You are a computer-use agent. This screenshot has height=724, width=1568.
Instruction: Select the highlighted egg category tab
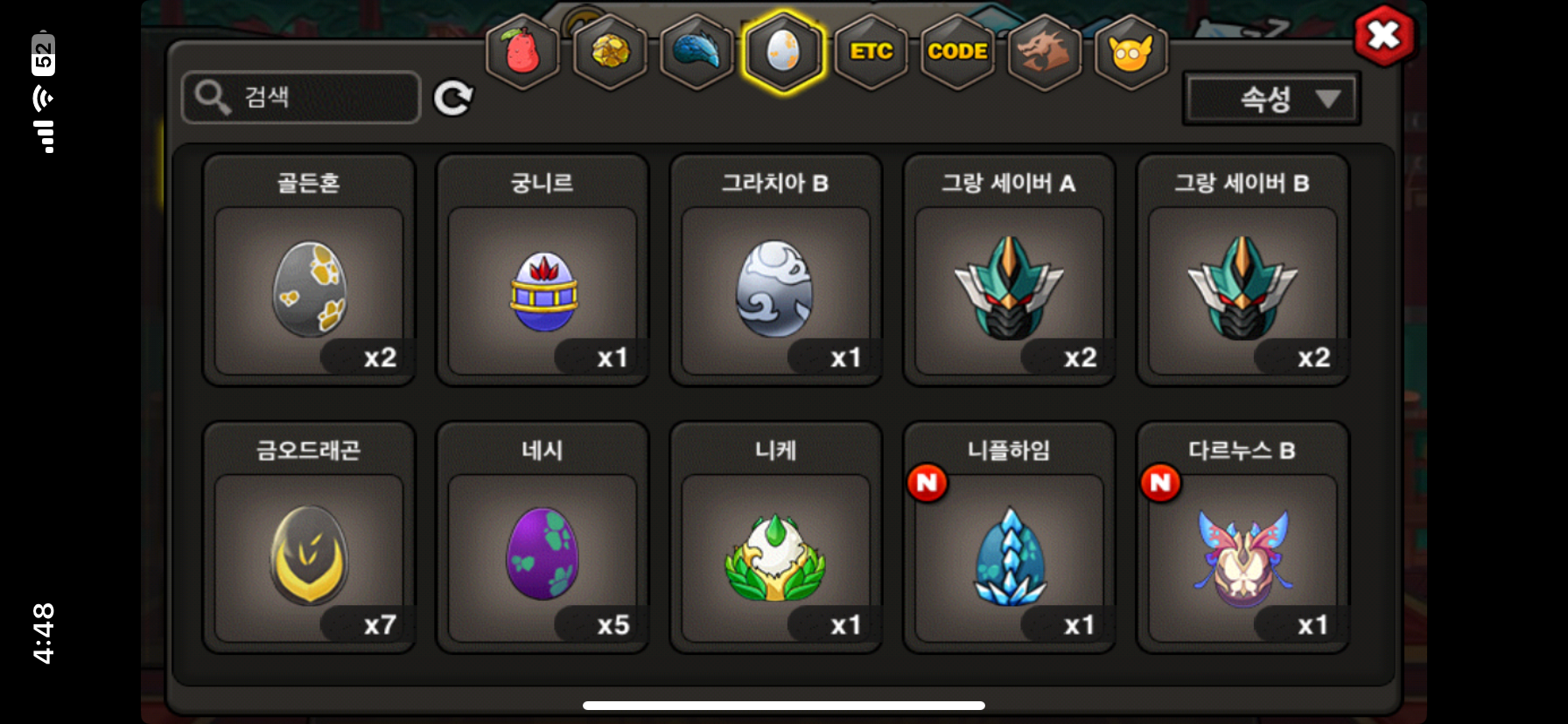click(783, 52)
